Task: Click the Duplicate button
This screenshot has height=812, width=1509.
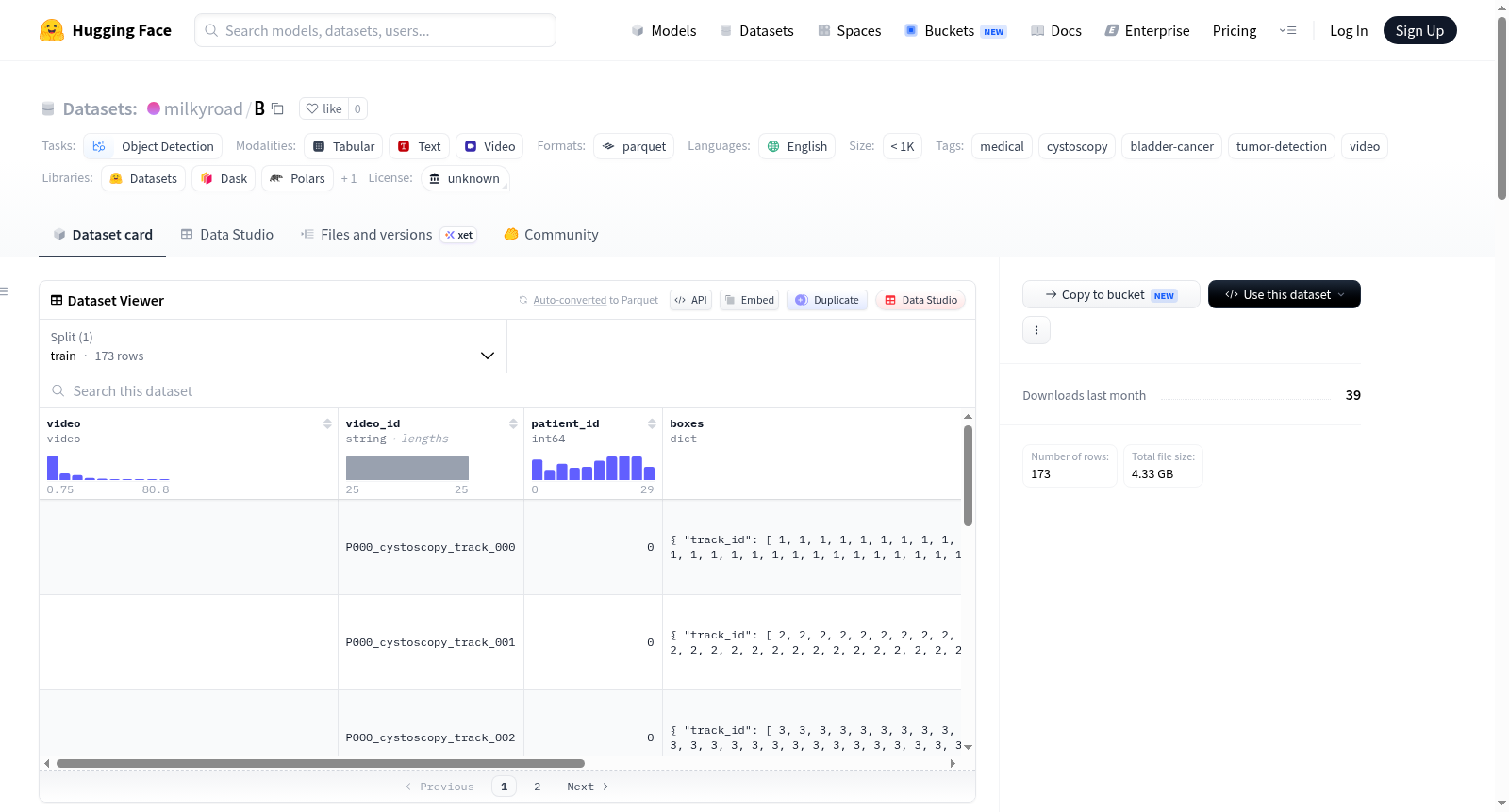Action: click(827, 300)
